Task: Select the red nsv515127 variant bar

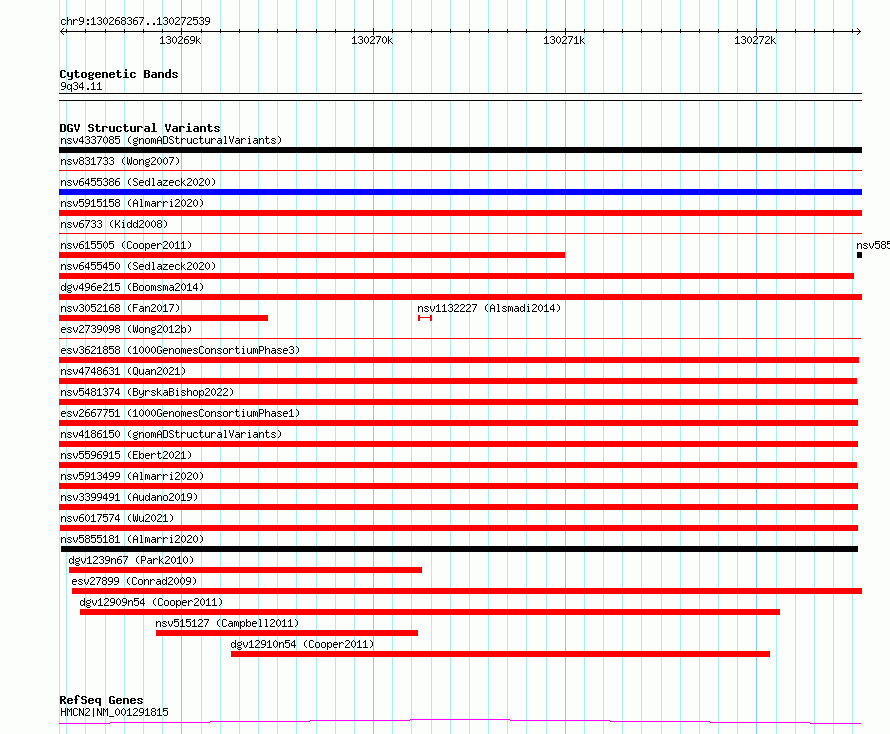Action: (x=287, y=633)
